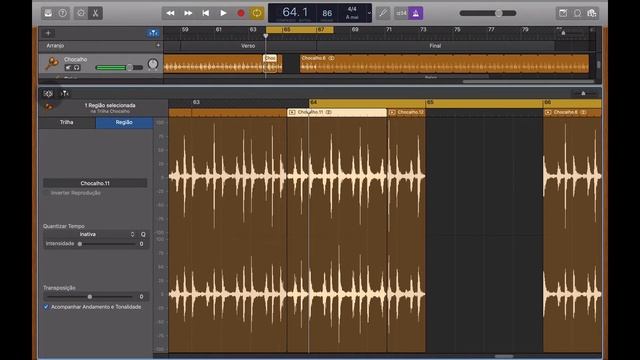The image size is (640, 360).
Task: Click '1 Região selecionada' text
Action: [110, 105]
